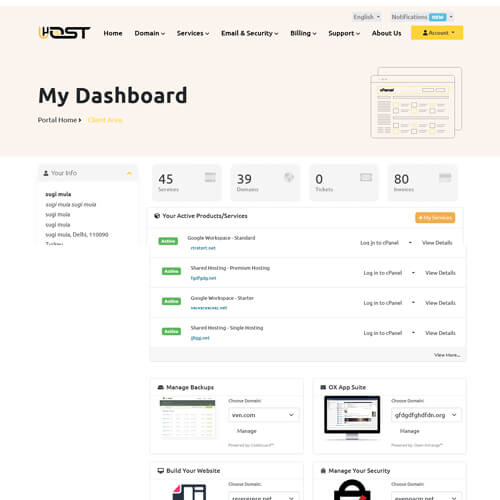Click the View More link

coord(447,355)
